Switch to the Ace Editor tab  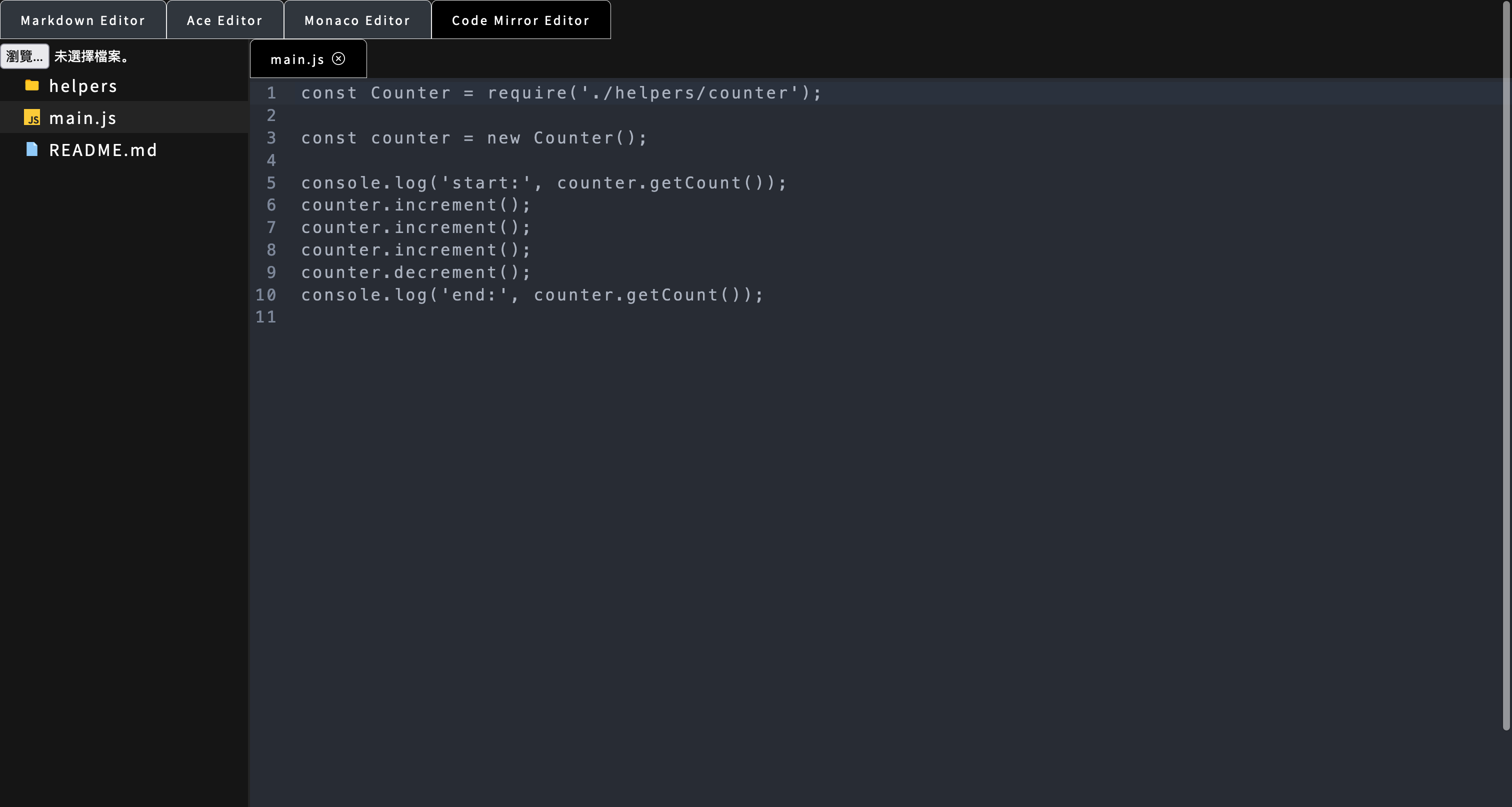tap(225, 20)
